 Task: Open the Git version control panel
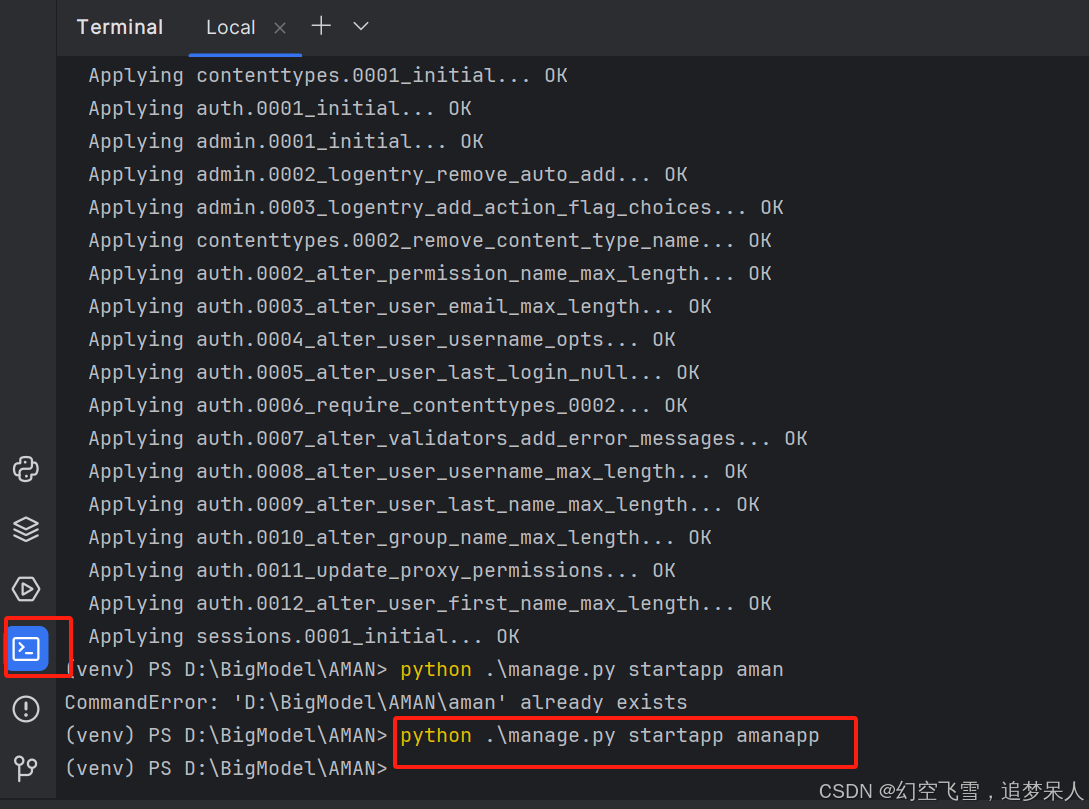(26, 768)
